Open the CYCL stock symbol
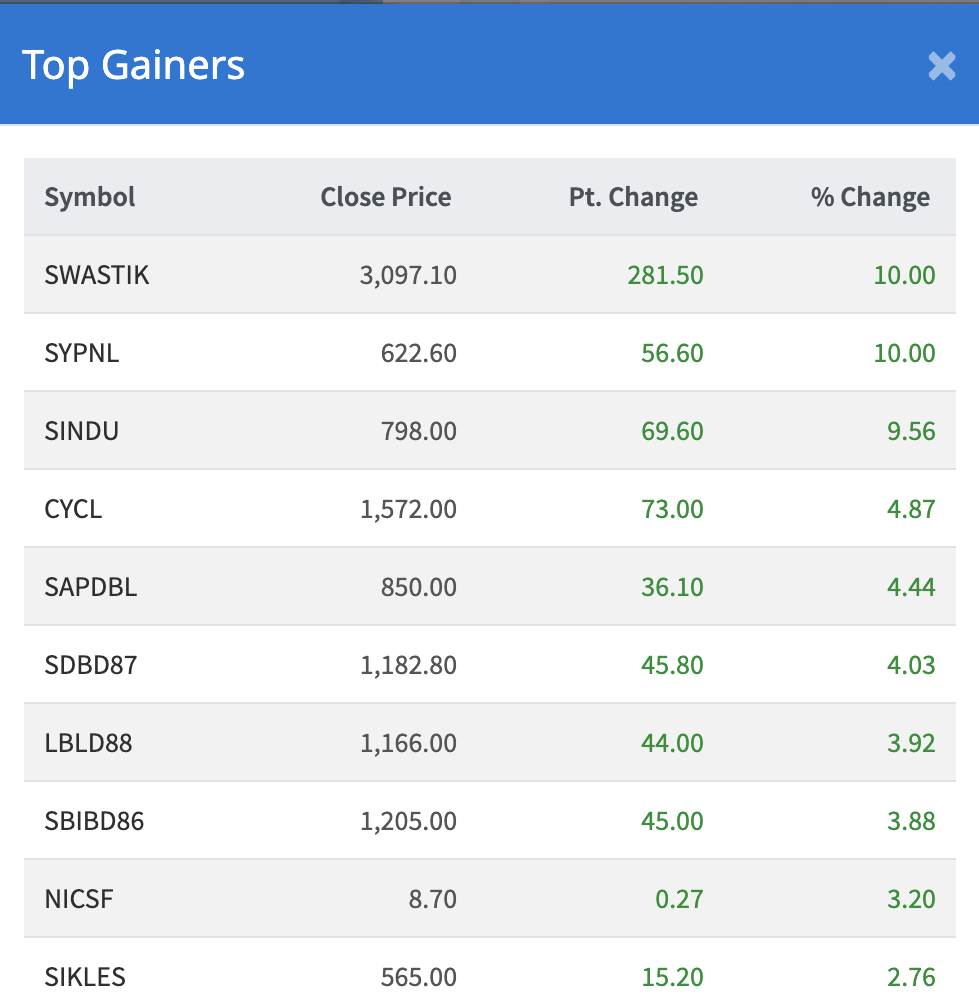 coord(73,509)
